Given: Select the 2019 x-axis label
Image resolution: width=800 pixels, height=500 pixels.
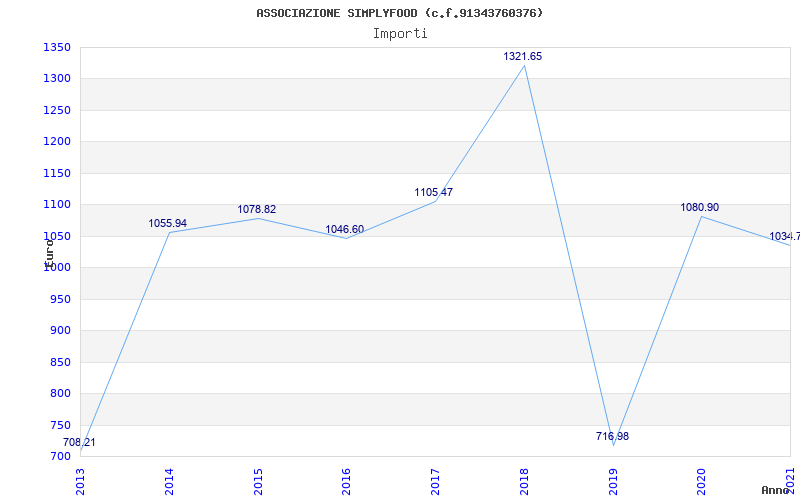Looking at the screenshot, I should tap(613, 482).
